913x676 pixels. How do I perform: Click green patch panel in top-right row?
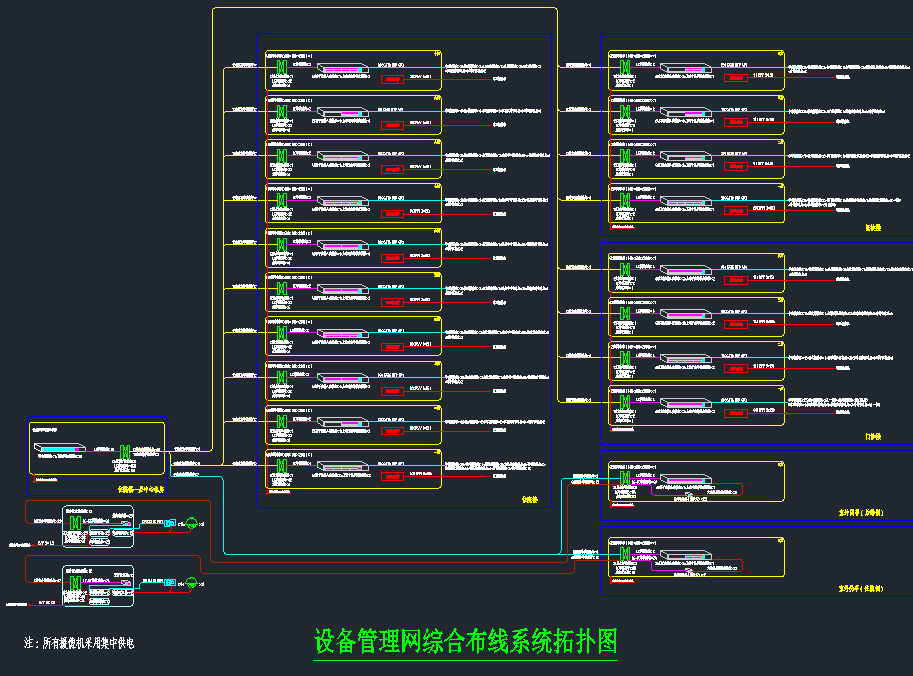pos(624,67)
